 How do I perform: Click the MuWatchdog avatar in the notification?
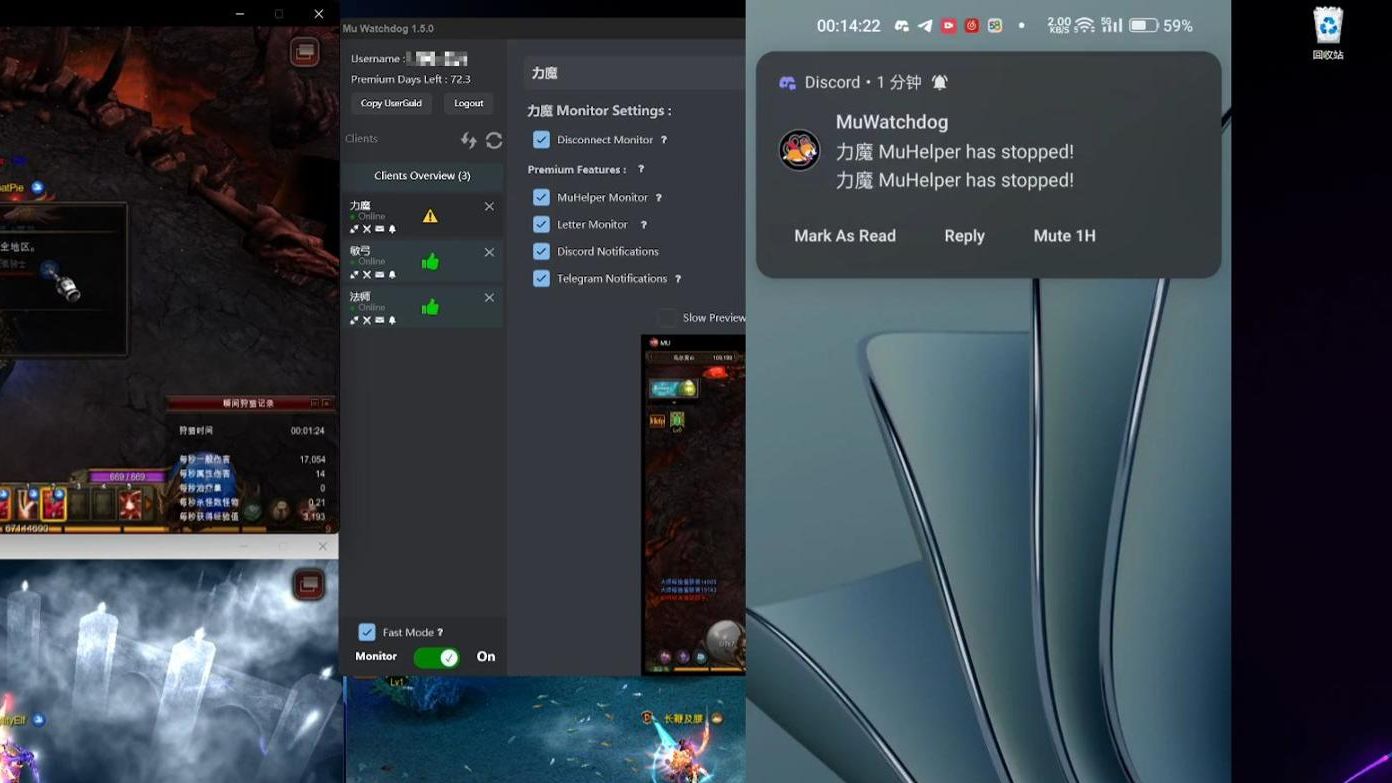[x=800, y=151]
